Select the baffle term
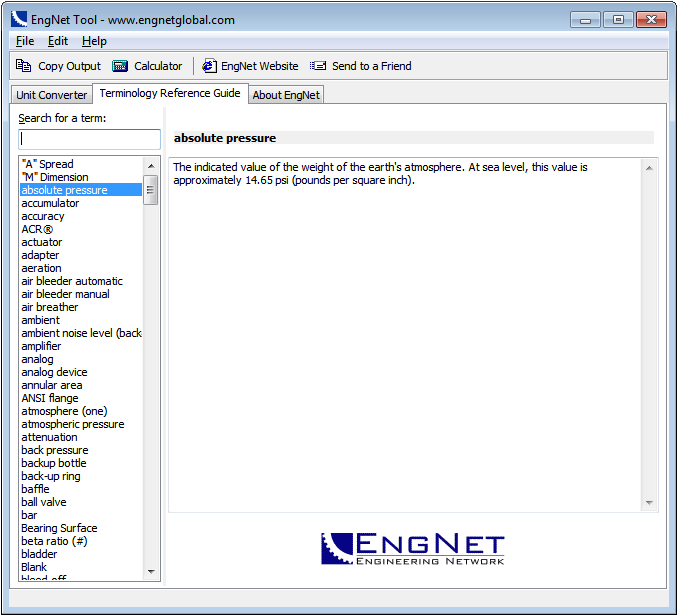 [81, 489]
